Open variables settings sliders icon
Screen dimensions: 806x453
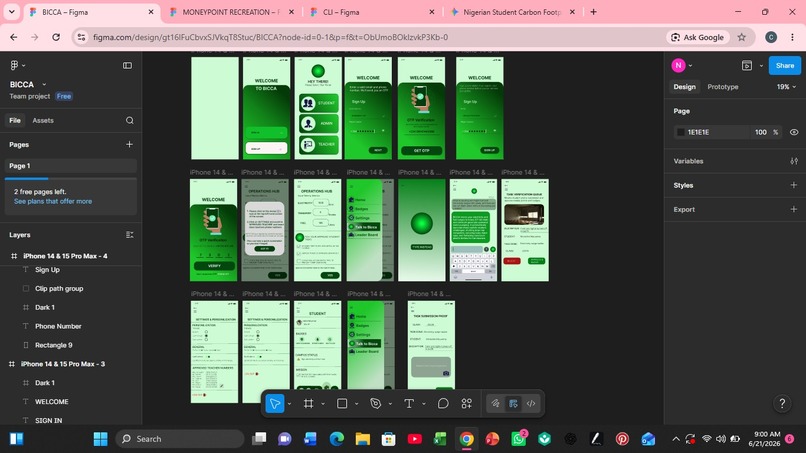(x=794, y=161)
